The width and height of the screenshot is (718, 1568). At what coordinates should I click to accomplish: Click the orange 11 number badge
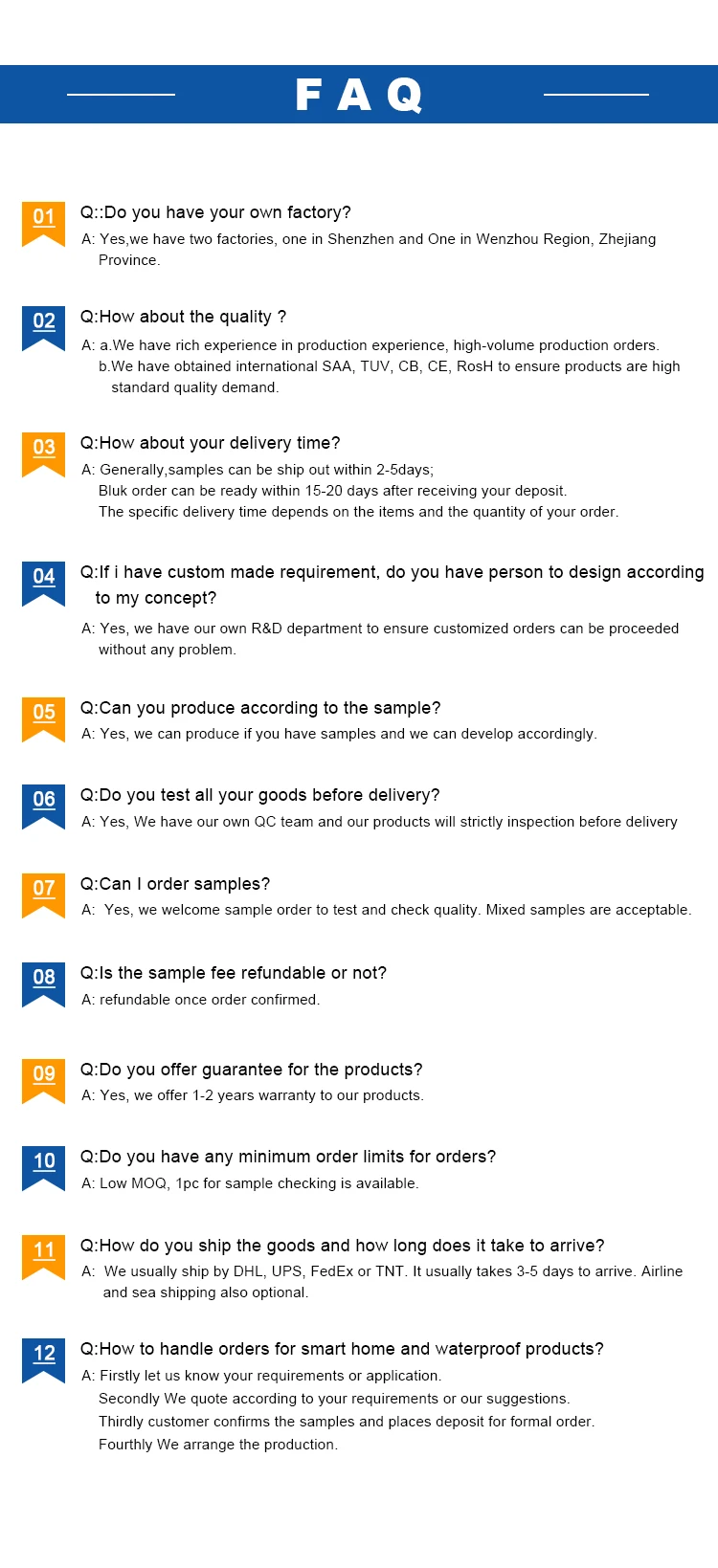pos(44,1254)
